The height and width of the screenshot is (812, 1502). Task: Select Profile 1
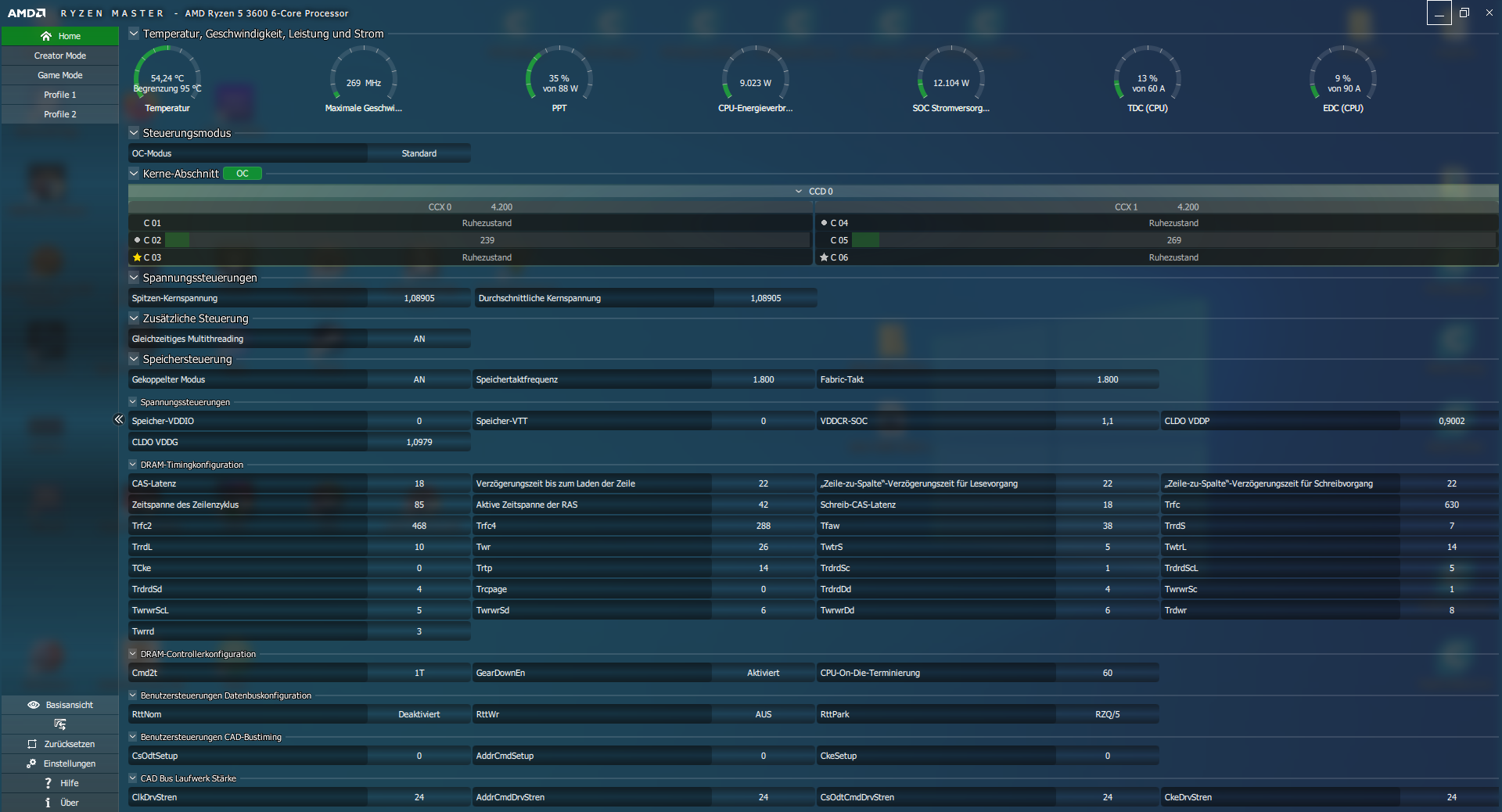pos(60,95)
